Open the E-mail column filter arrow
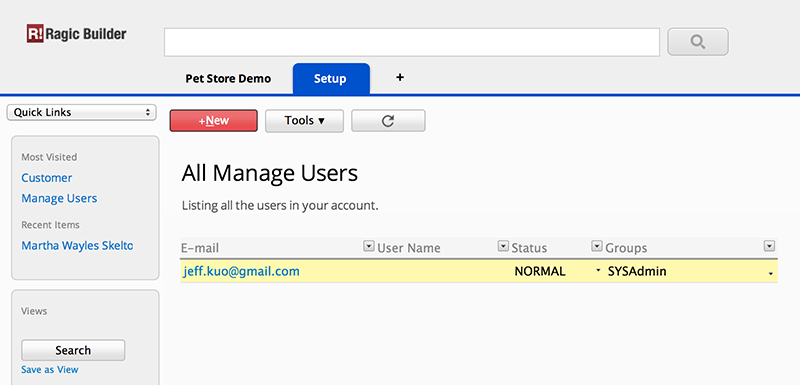This screenshot has height=385, width=800. [368, 246]
